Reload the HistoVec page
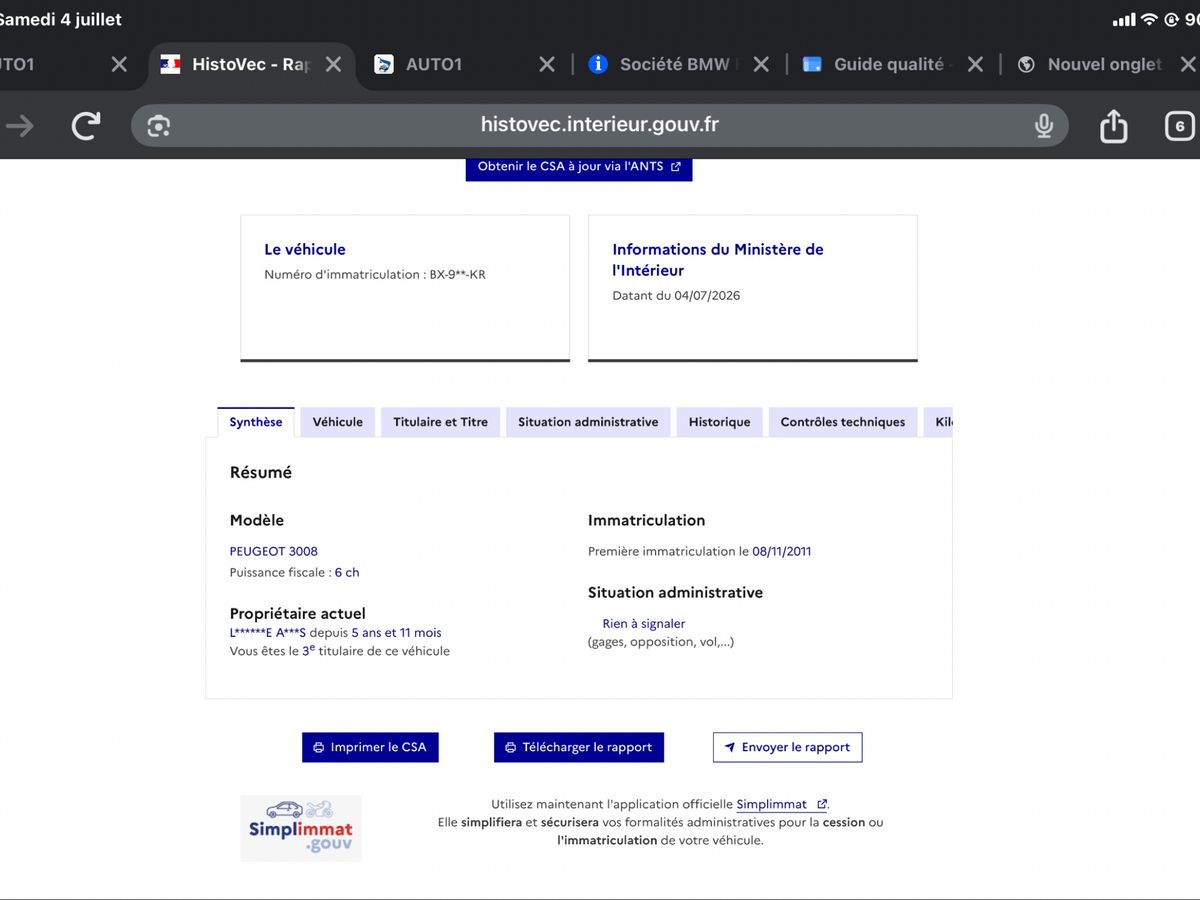The height and width of the screenshot is (900, 1200). click(x=87, y=125)
